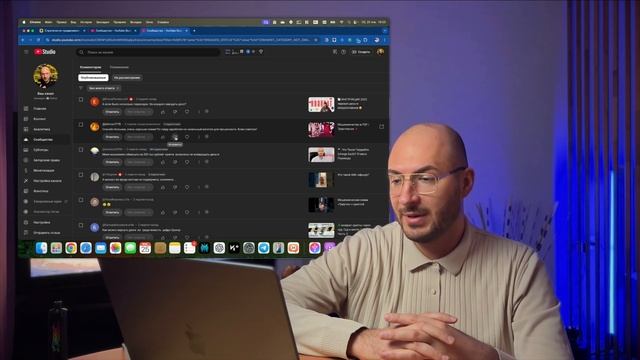640x360 pixels.
Task: Switch to the Комментарии tab
Action: [91, 67]
